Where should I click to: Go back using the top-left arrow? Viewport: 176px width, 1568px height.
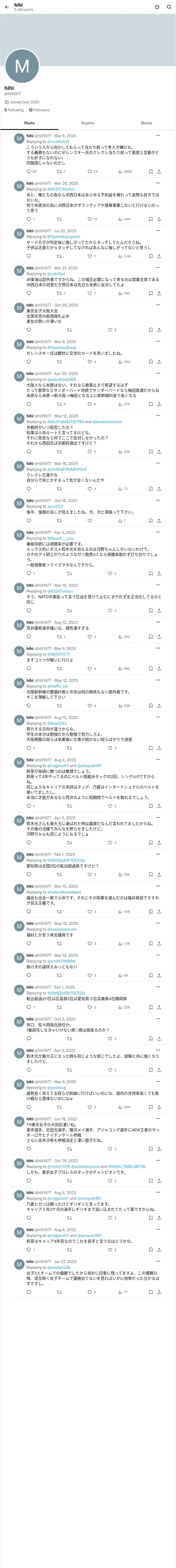6,7
